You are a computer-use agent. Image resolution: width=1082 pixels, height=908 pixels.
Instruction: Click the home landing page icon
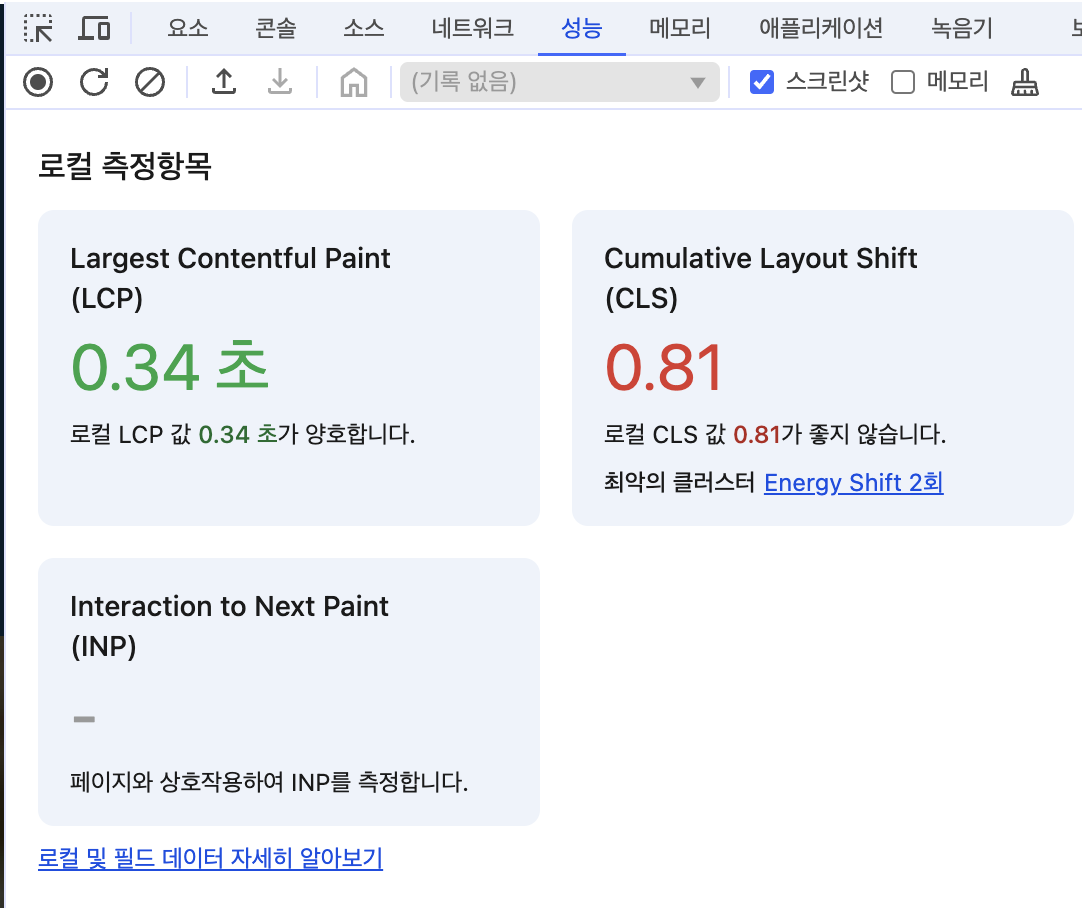pos(353,82)
